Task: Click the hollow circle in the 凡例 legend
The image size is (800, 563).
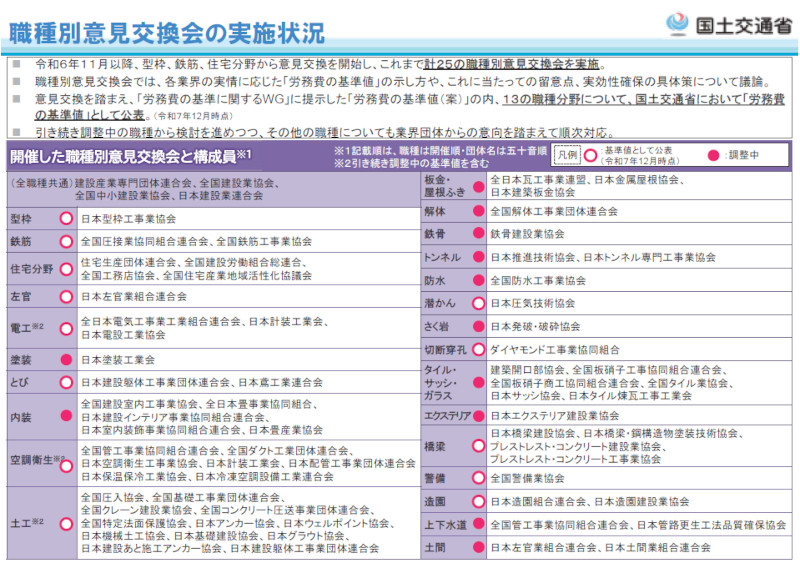Action: 590,157
